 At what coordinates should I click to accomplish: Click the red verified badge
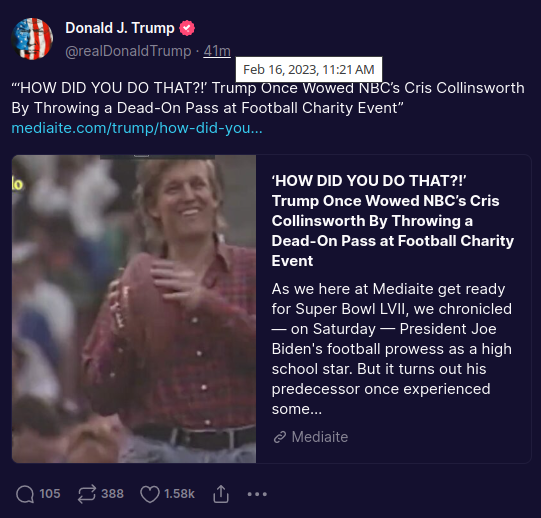click(187, 28)
